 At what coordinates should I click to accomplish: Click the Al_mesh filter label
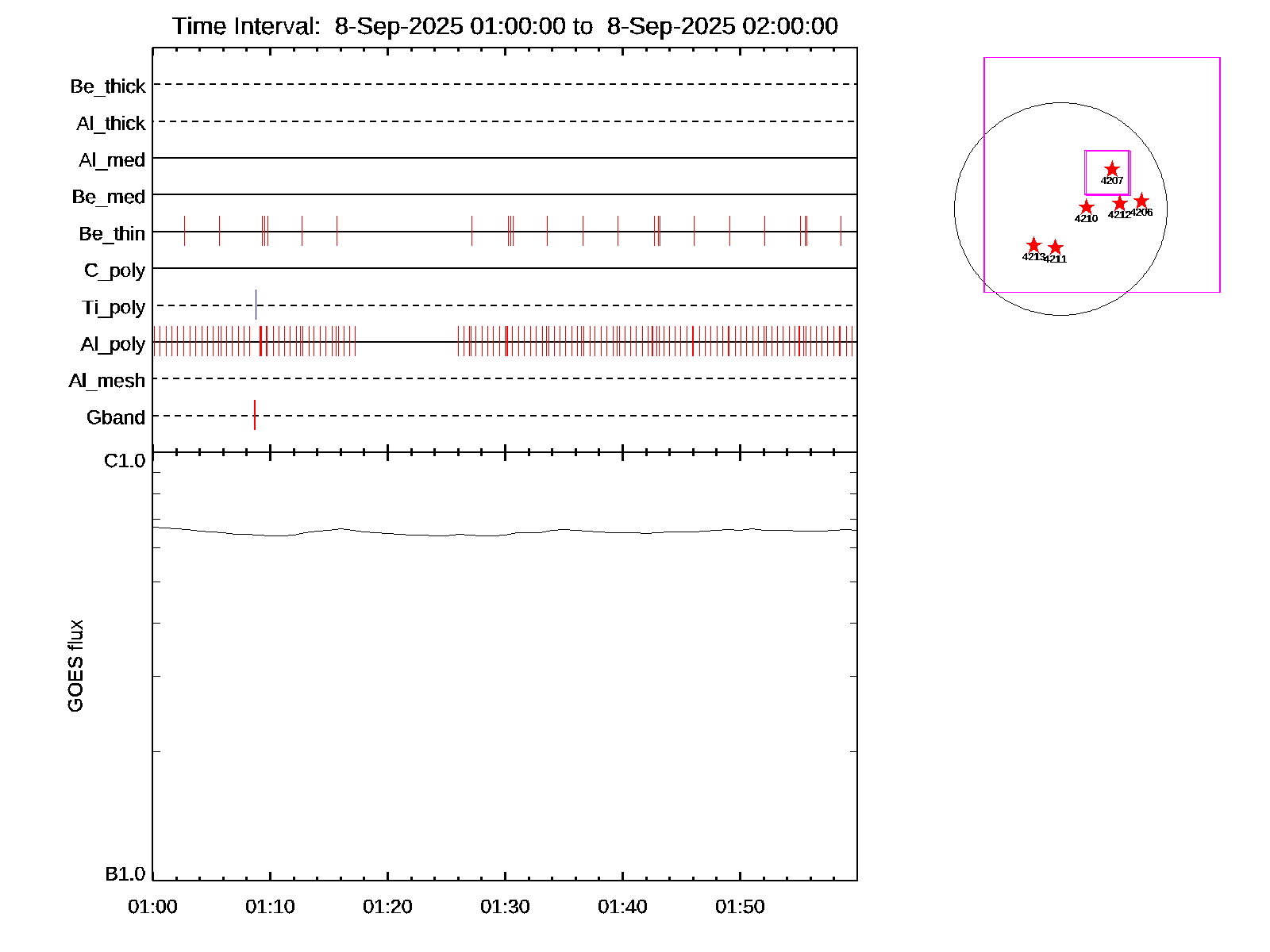[107, 381]
